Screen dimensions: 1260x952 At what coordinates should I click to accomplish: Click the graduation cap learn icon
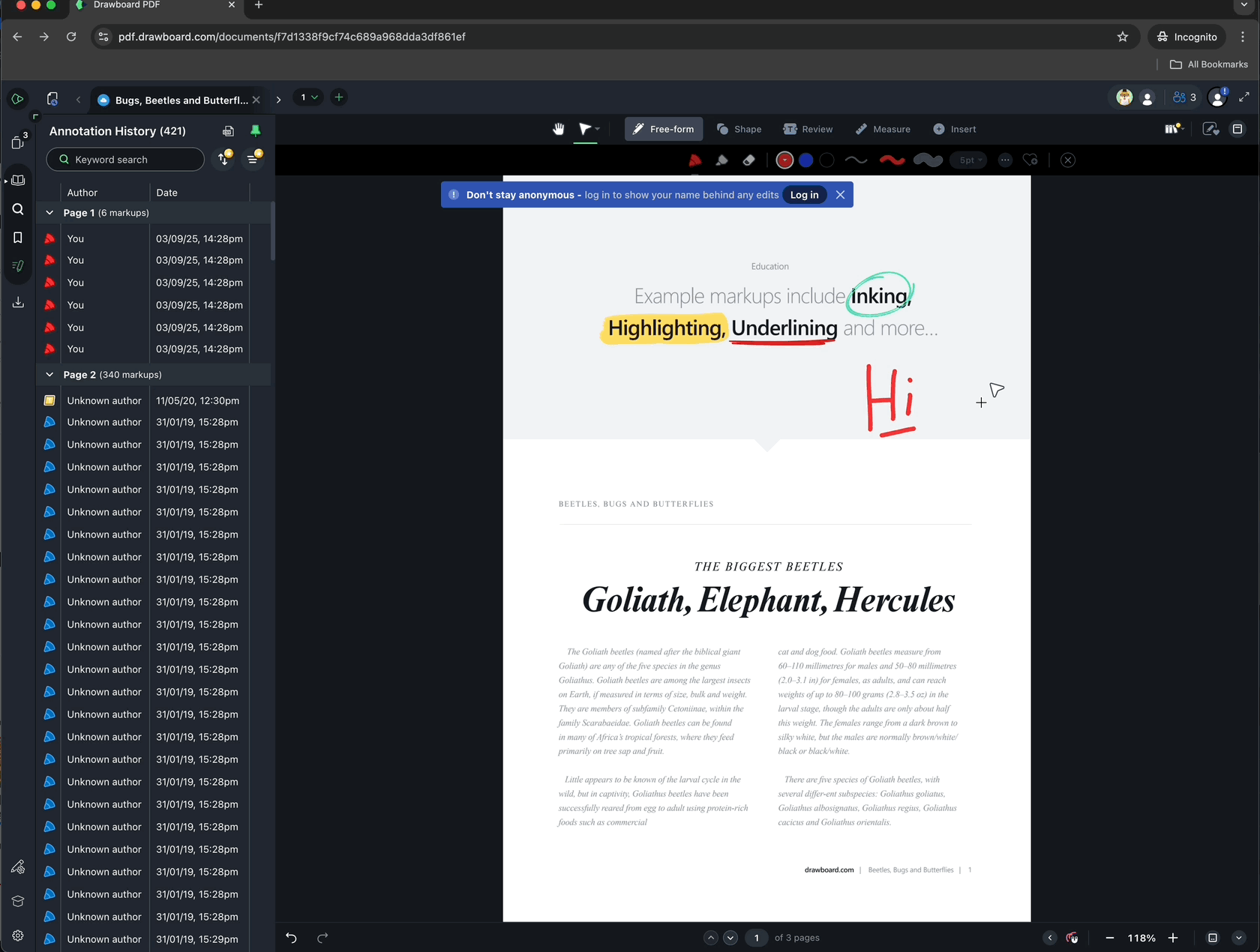[x=18, y=901]
